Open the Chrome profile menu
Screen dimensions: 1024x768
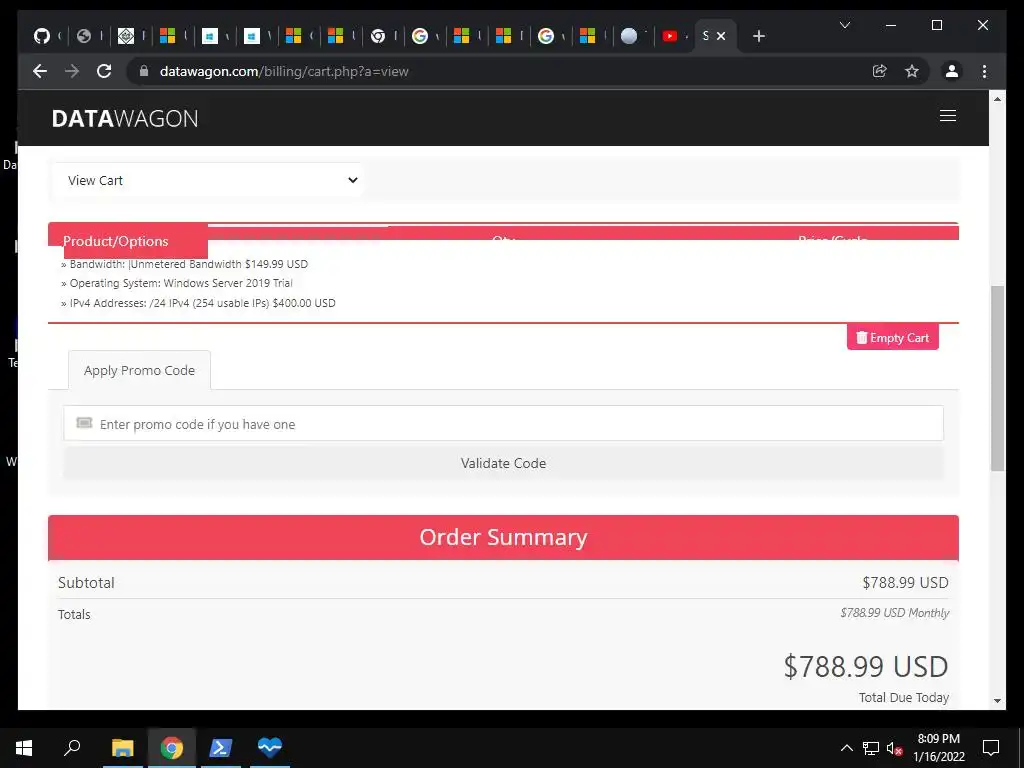pyautogui.click(x=952, y=71)
